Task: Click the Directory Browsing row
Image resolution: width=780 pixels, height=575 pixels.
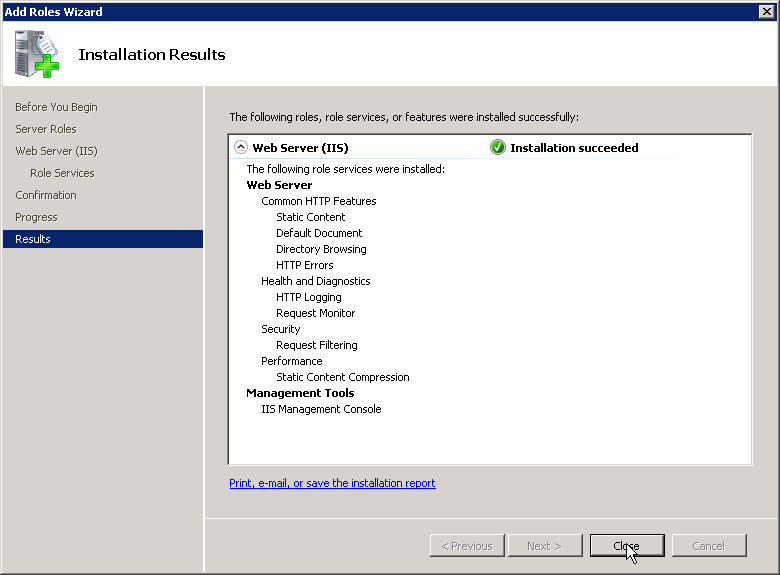Action: coord(321,249)
